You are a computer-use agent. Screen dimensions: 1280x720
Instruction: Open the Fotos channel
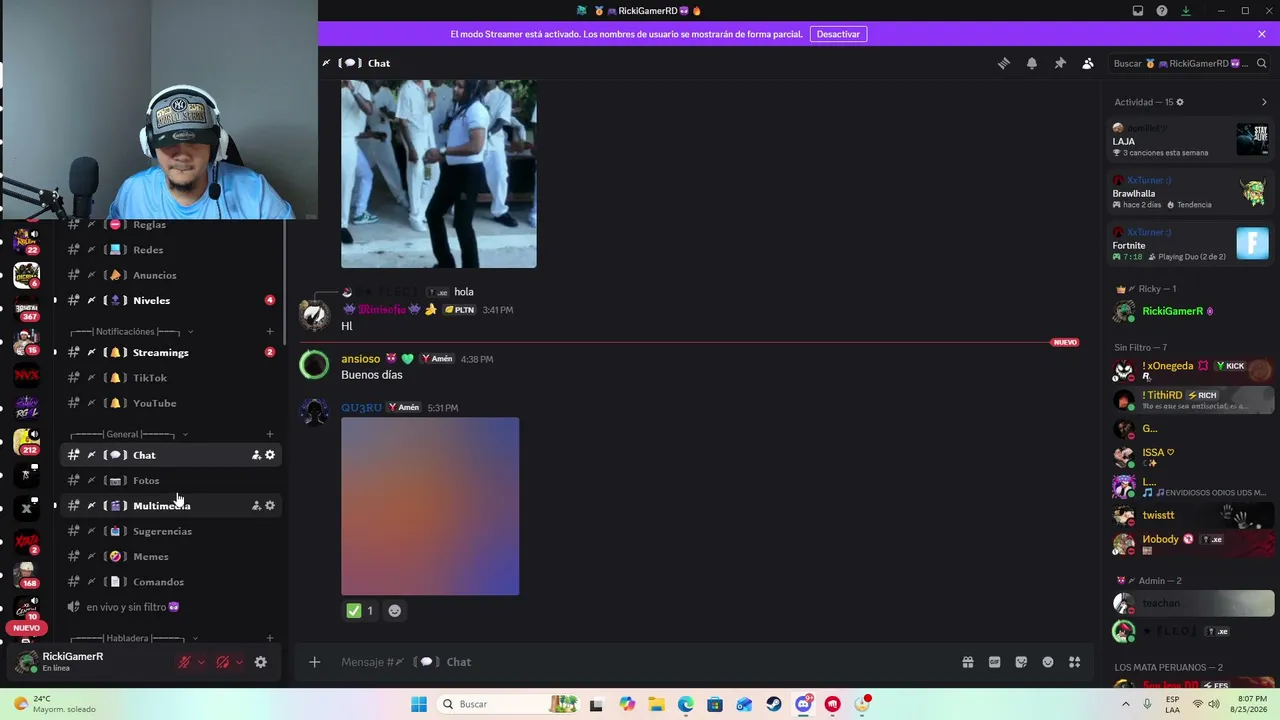(172, 481)
